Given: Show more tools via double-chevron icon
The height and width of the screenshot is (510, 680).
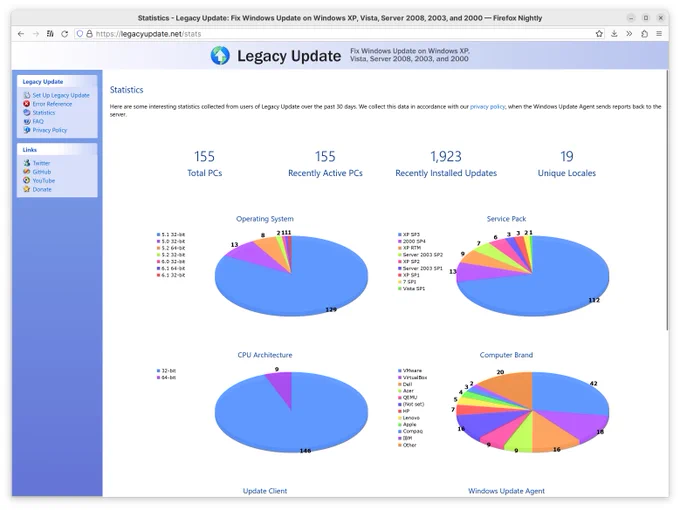Looking at the screenshot, I should pyautogui.click(x=629, y=33).
